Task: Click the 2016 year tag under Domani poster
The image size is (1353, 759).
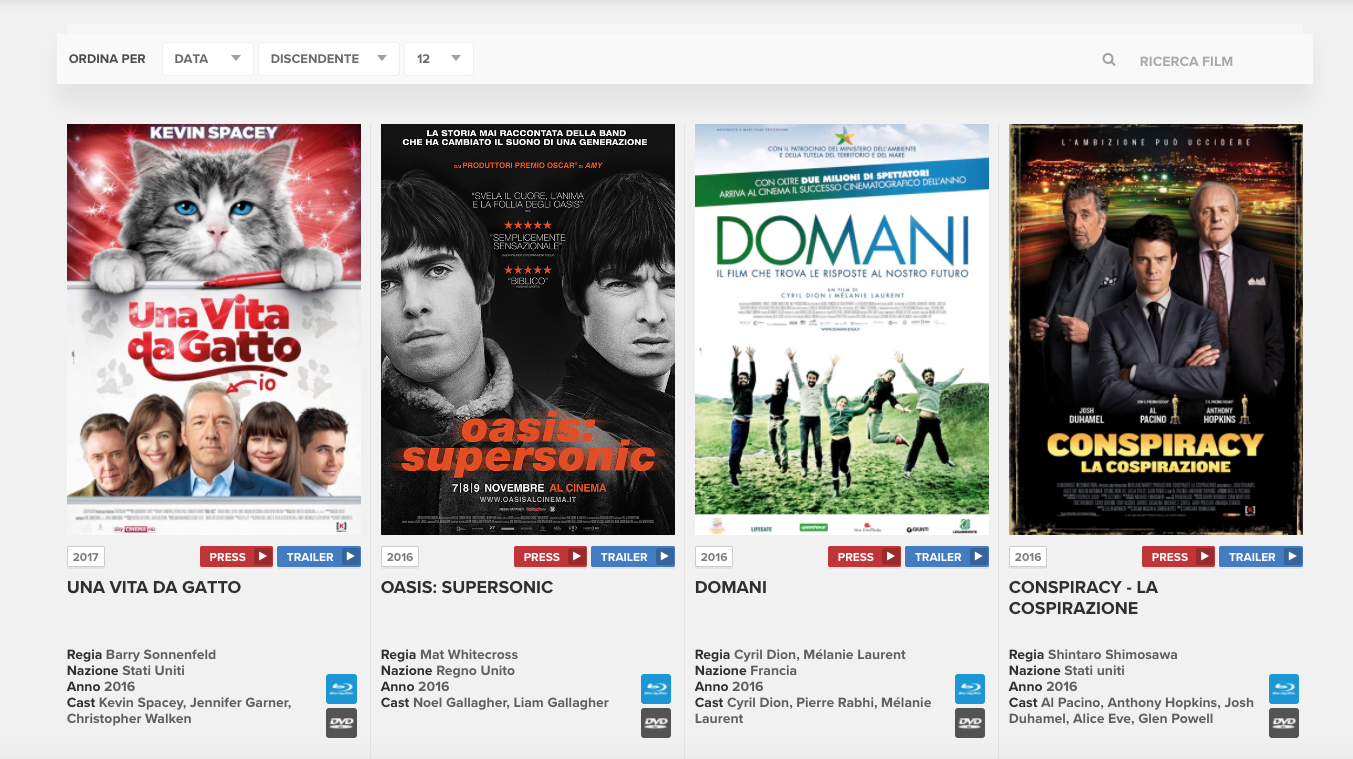Action: coord(714,557)
